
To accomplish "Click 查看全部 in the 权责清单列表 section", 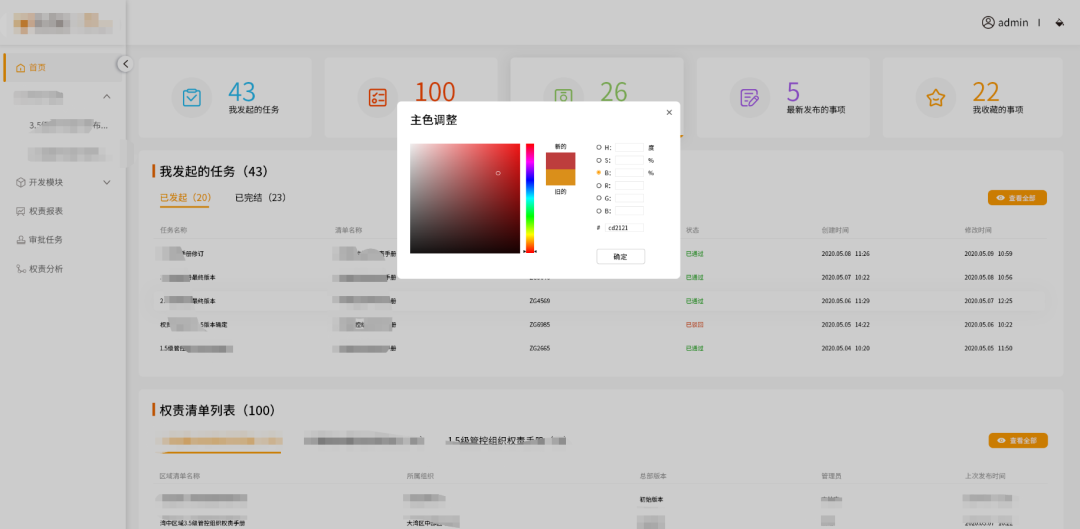I will (1018, 440).
